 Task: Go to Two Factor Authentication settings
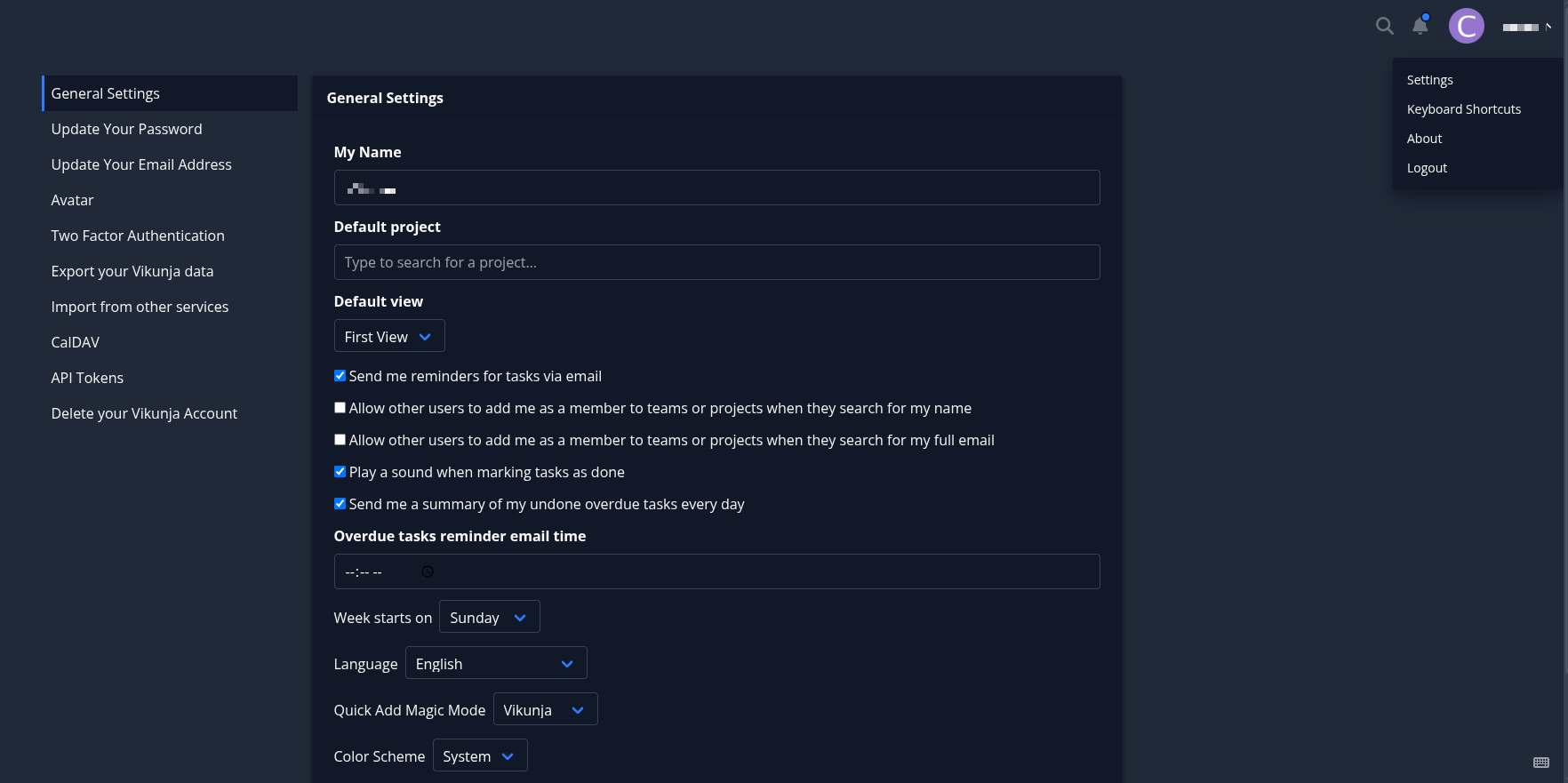click(138, 236)
